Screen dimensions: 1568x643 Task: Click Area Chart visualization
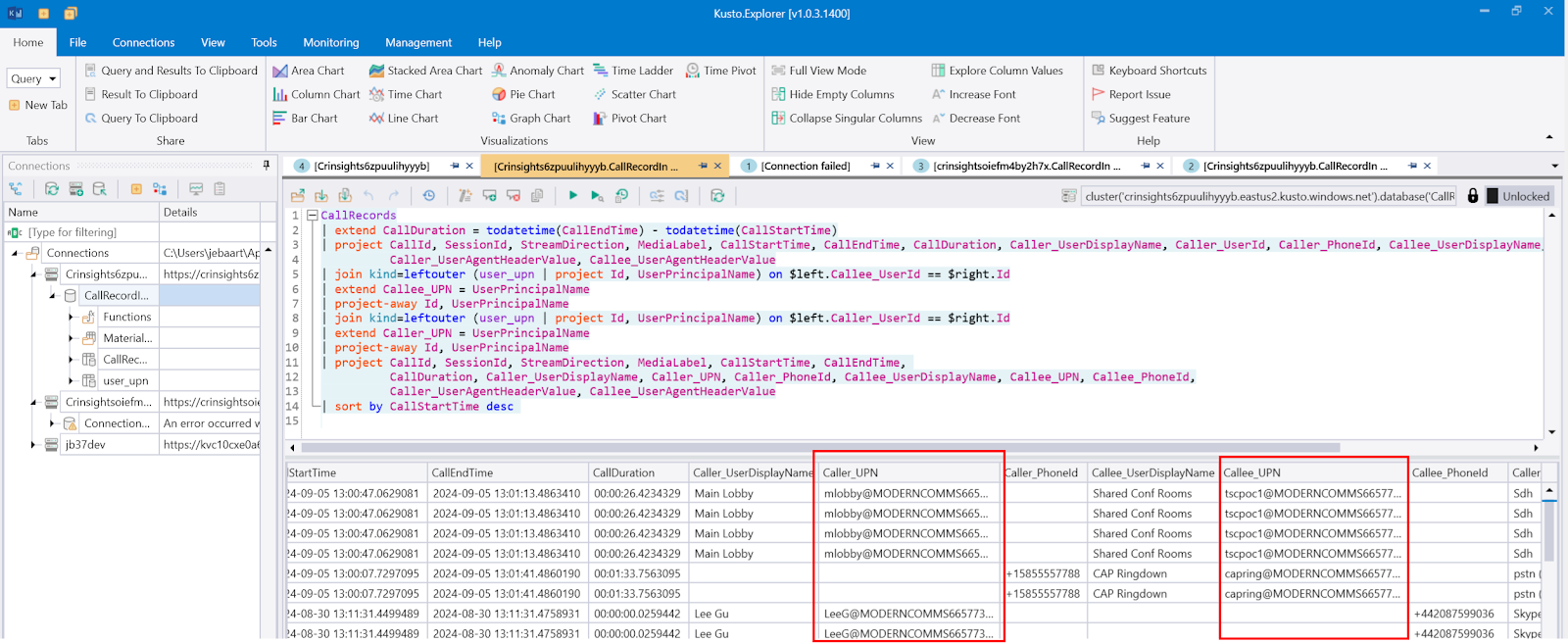click(309, 71)
